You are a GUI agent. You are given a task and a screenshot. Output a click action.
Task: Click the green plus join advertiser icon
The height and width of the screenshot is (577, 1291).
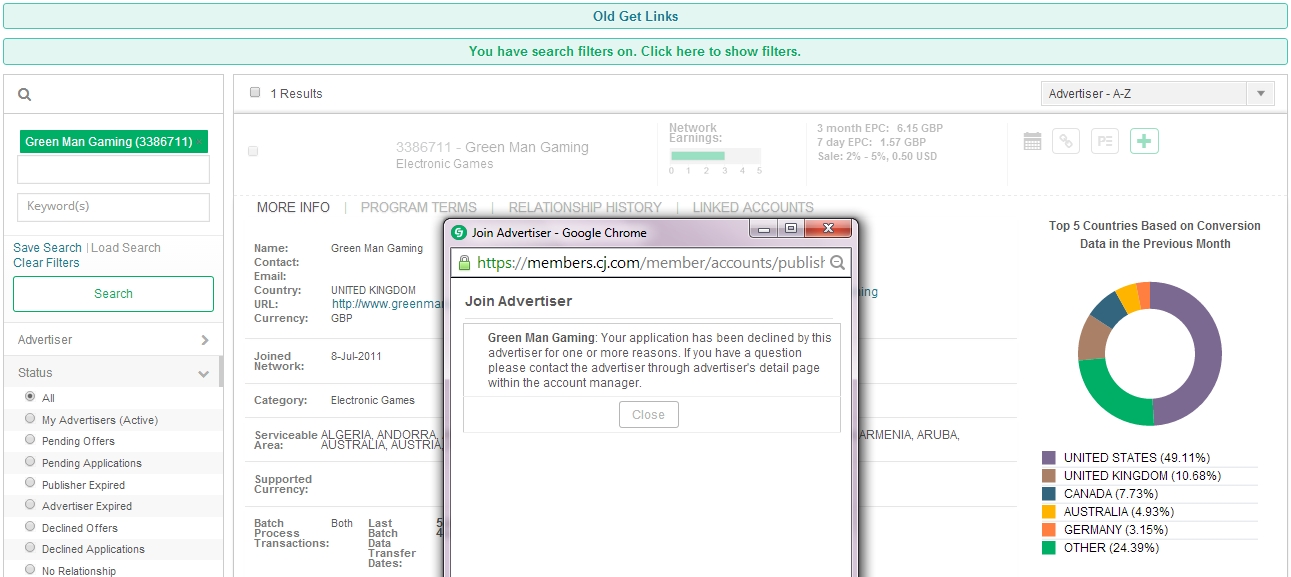tap(1144, 142)
